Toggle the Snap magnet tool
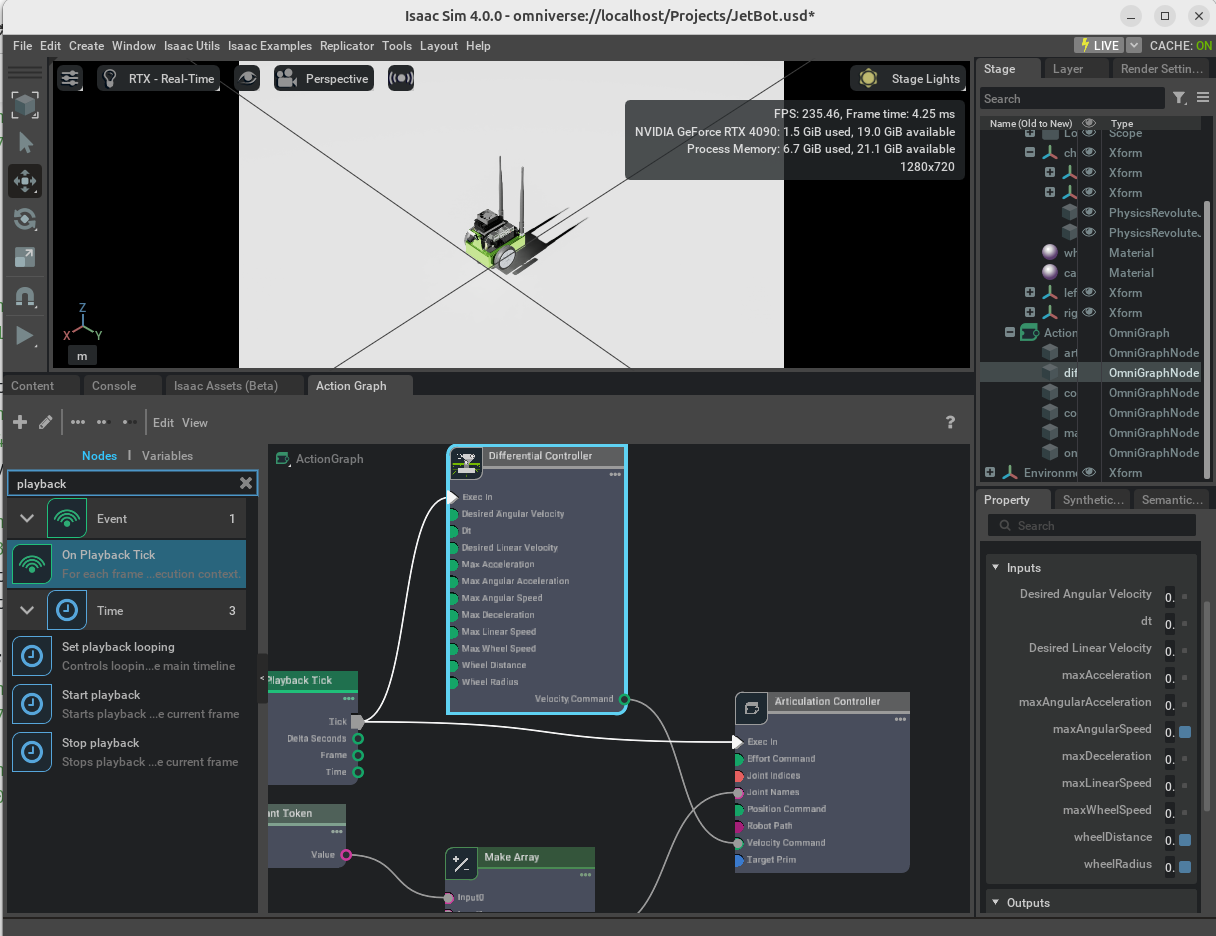 point(25,296)
